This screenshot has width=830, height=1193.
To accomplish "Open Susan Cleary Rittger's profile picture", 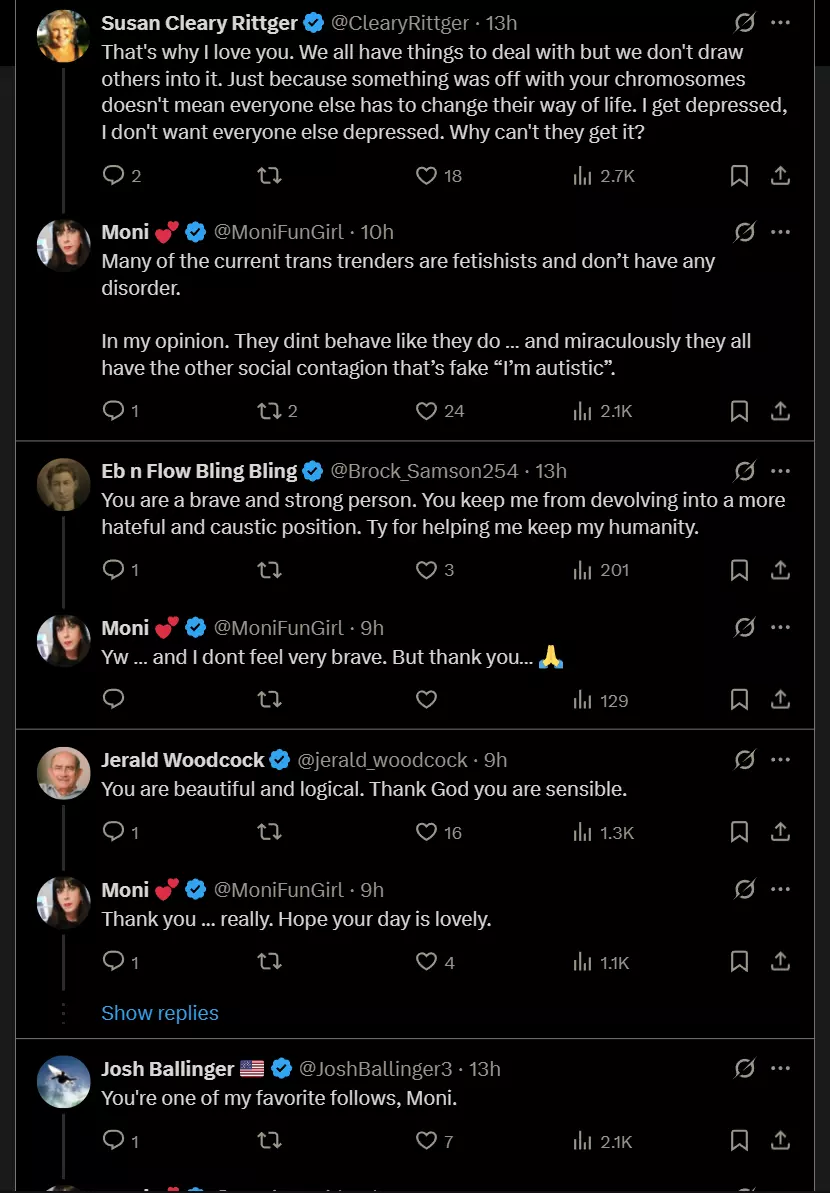I will [x=64, y=36].
